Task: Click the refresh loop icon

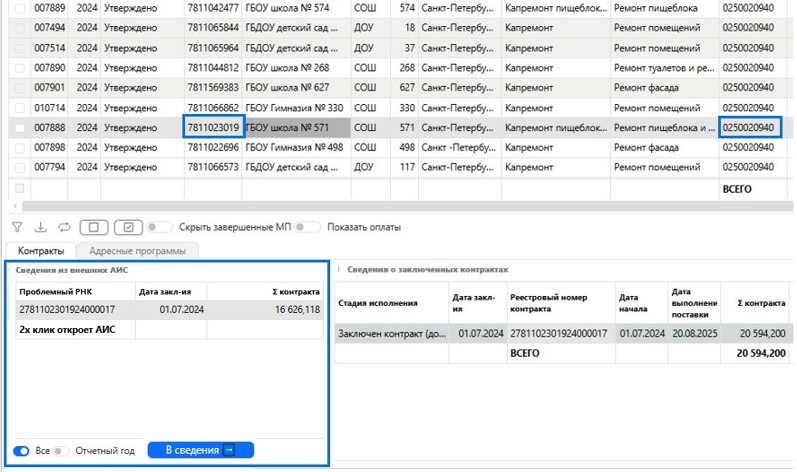Action: (x=64, y=227)
